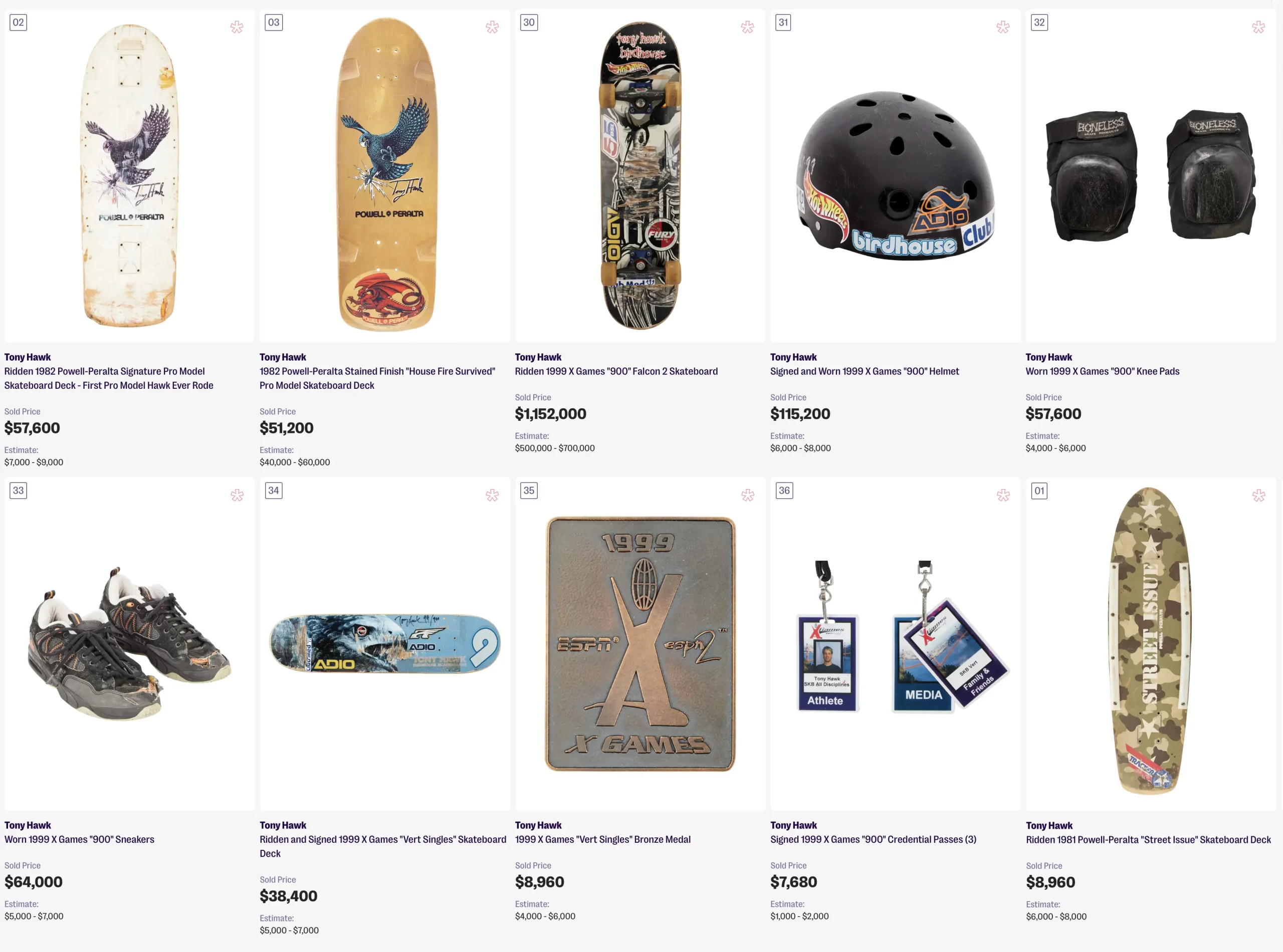Click 'Signed 1999 X Games "900" Credential Passes' title
This screenshot has width=1283, height=952.
click(x=873, y=840)
